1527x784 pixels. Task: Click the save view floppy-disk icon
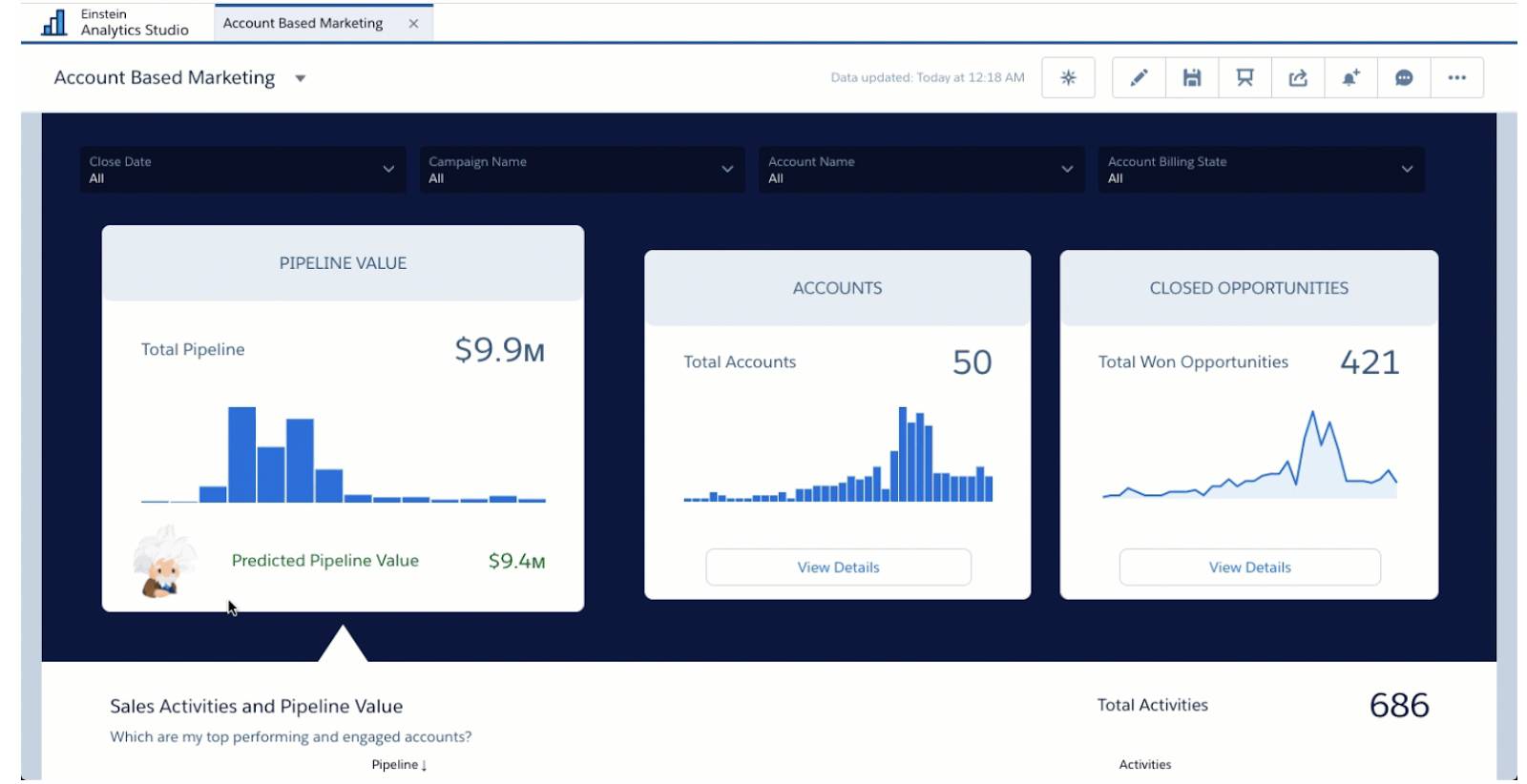click(1192, 78)
